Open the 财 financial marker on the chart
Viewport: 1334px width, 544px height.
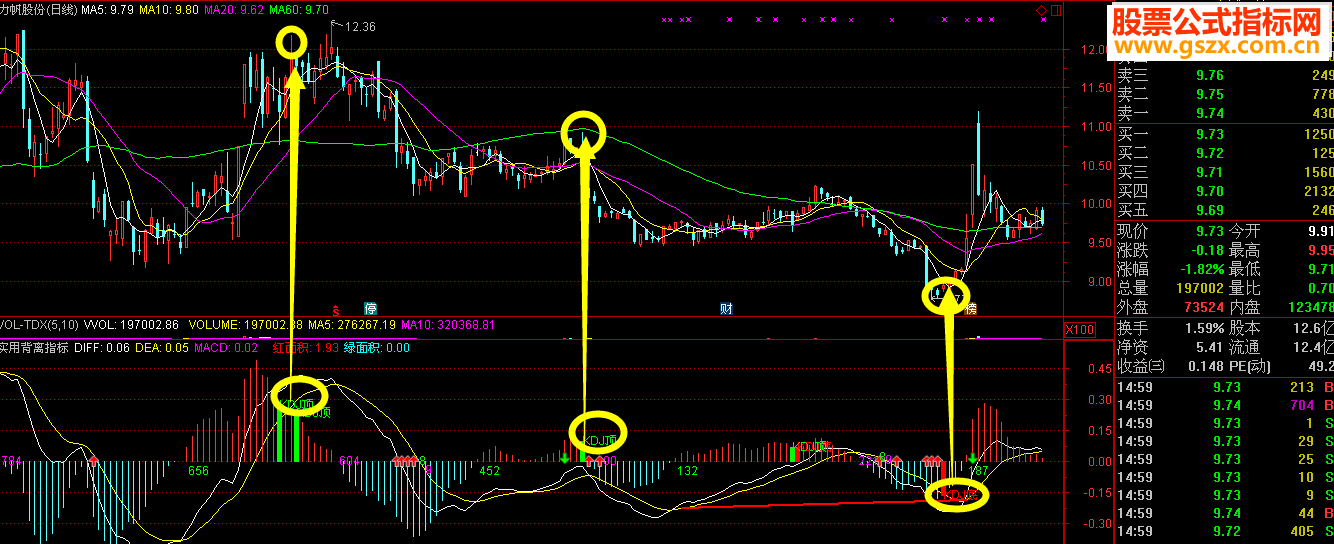[727, 309]
